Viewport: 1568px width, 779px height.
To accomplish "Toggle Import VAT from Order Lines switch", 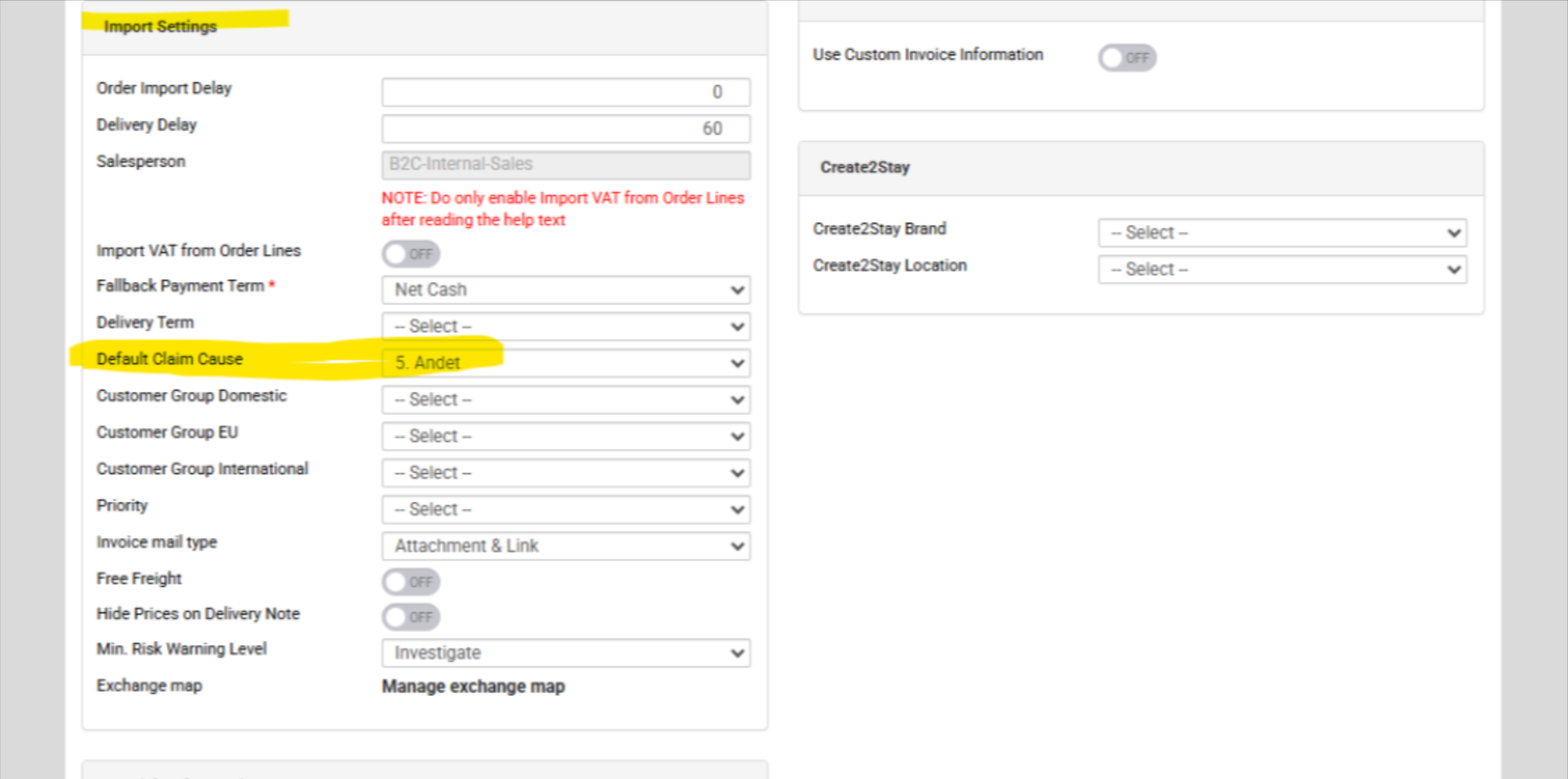I will point(410,254).
